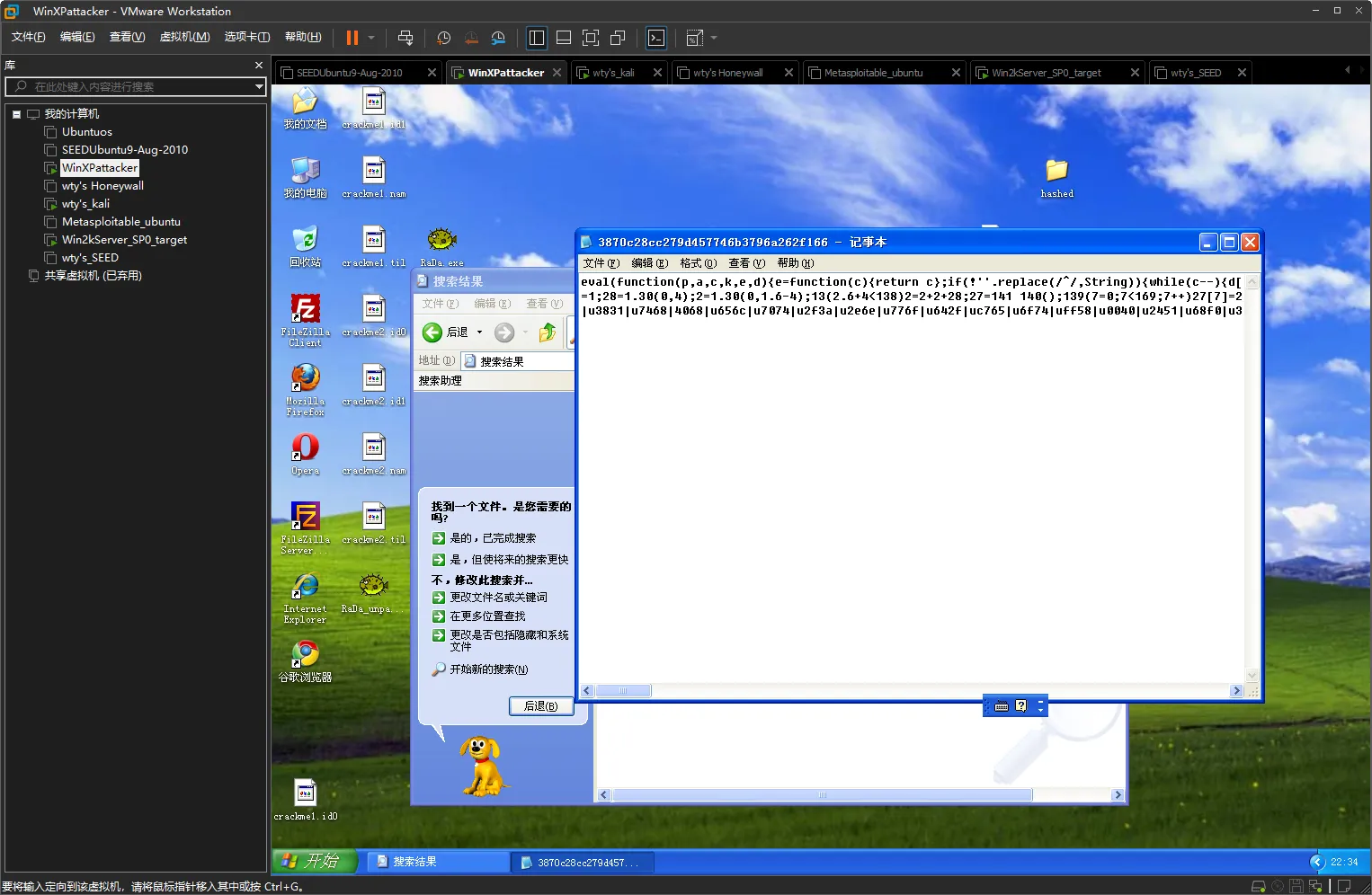The width and height of the screenshot is (1372, 895).
Task: Open the 格式(O) menu in Notepad
Action: pos(698,263)
